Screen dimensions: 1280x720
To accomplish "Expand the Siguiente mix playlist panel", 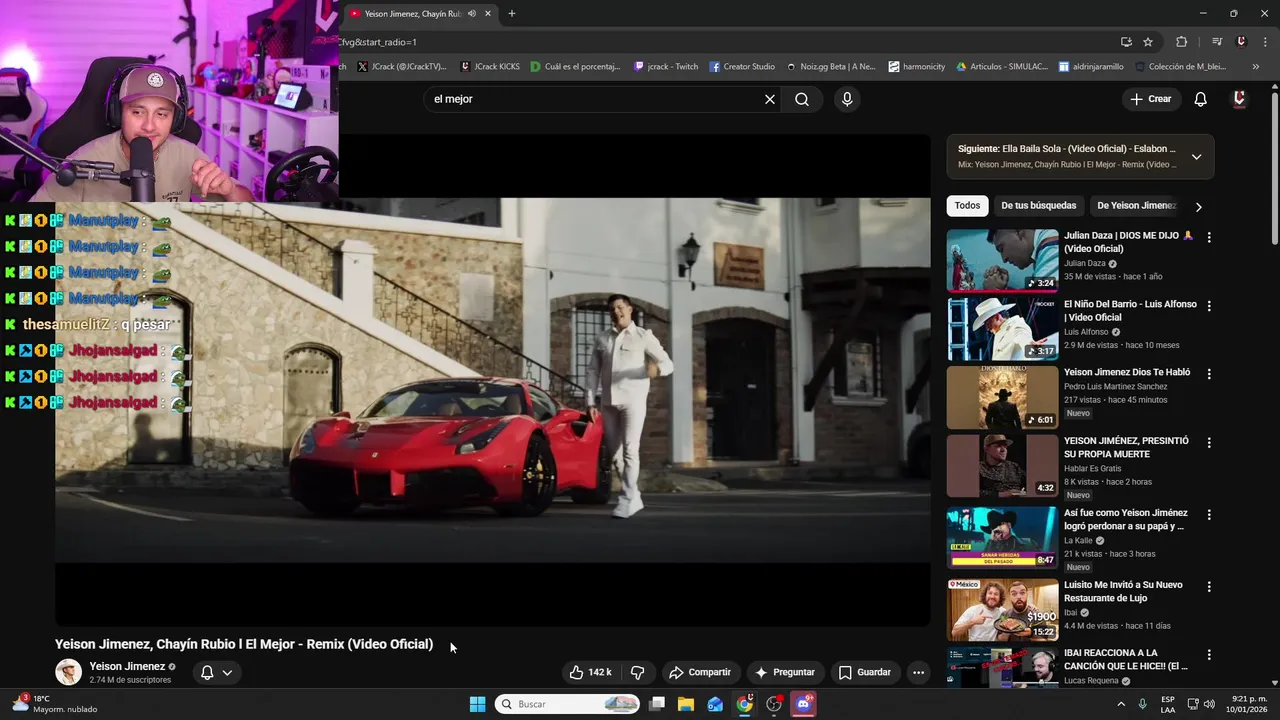I will pos(1196,157).
